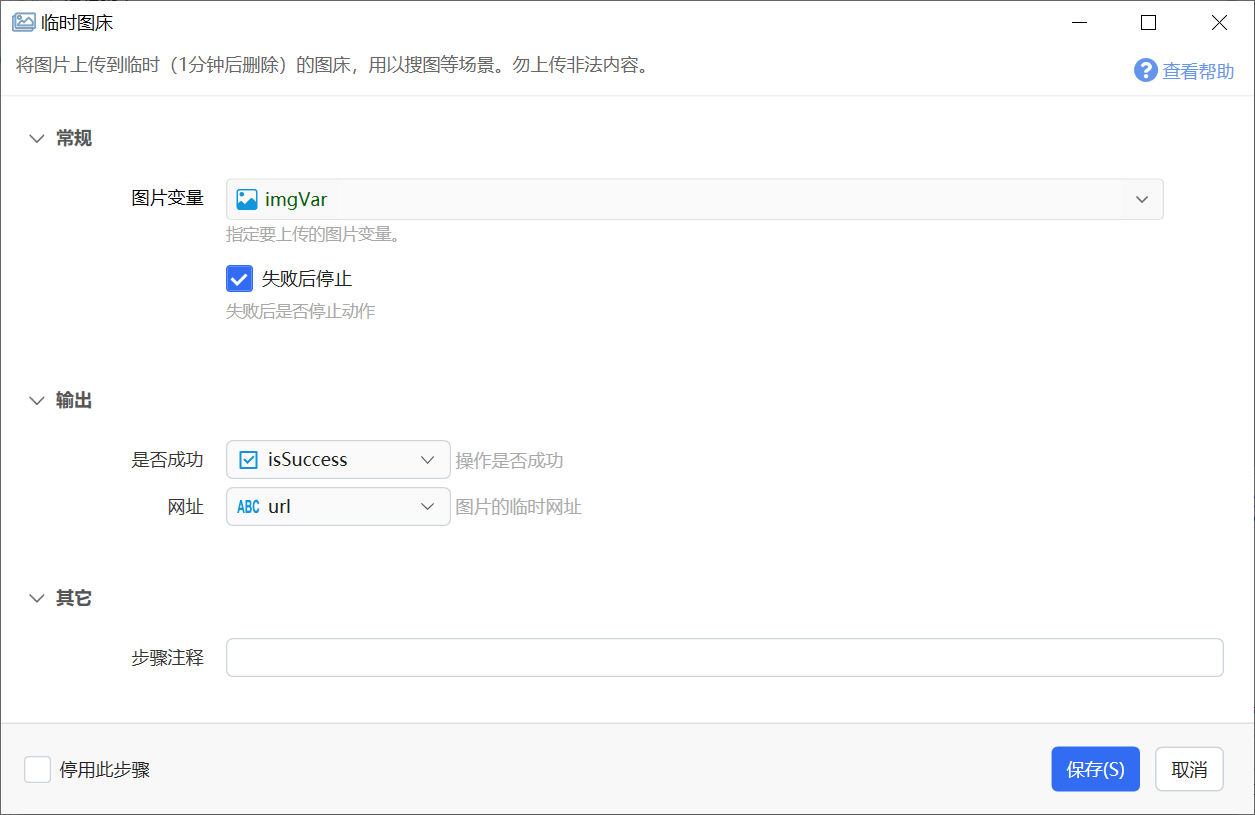Enable the 停用此步骤 checkbox
1255x815 pixels.
point(38,769)
